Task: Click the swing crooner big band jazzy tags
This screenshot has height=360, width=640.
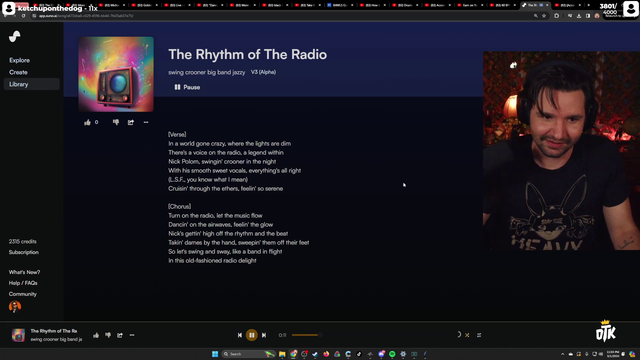Action: click(207, 72)
